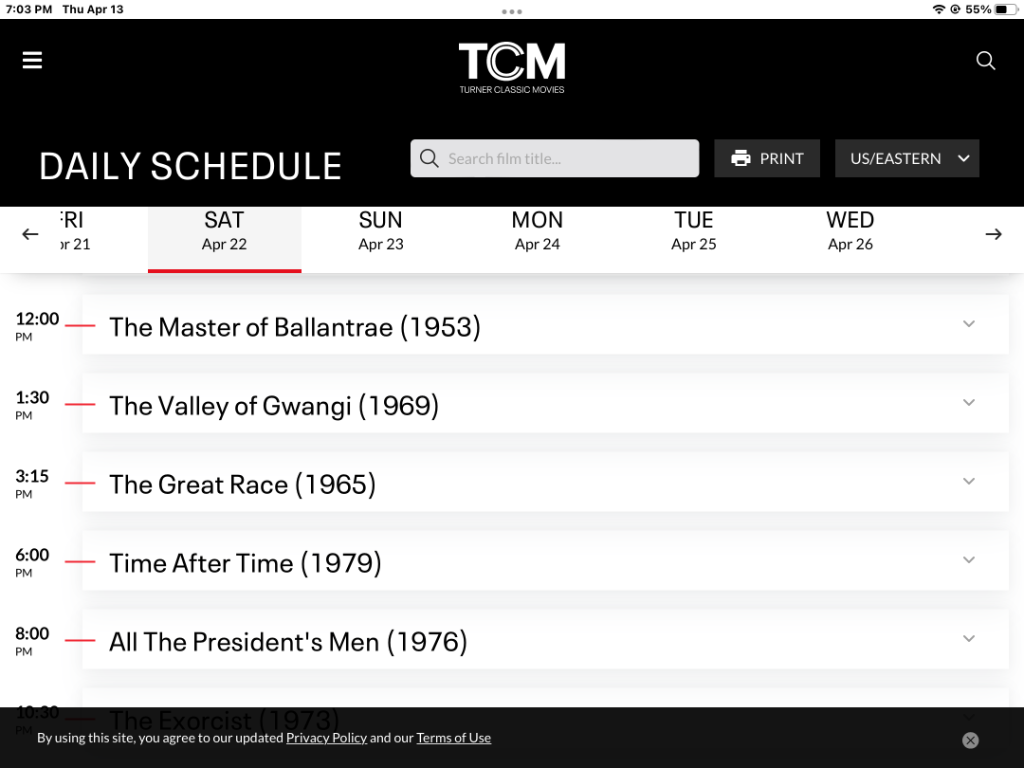Screen dimensions: 1024x768
Task: Open the hamburger navigation menu
Action: pos(32,61)
